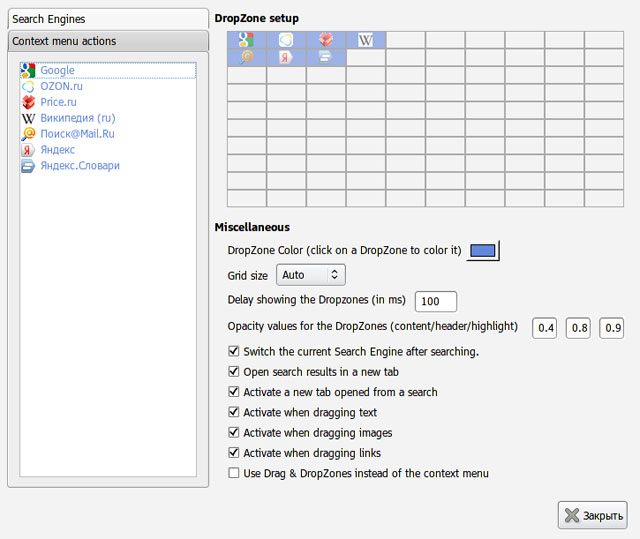This screenshot has height=539, width=640.
Task: Open the blue DropZone Color swatch
Action: coord(483,250)
